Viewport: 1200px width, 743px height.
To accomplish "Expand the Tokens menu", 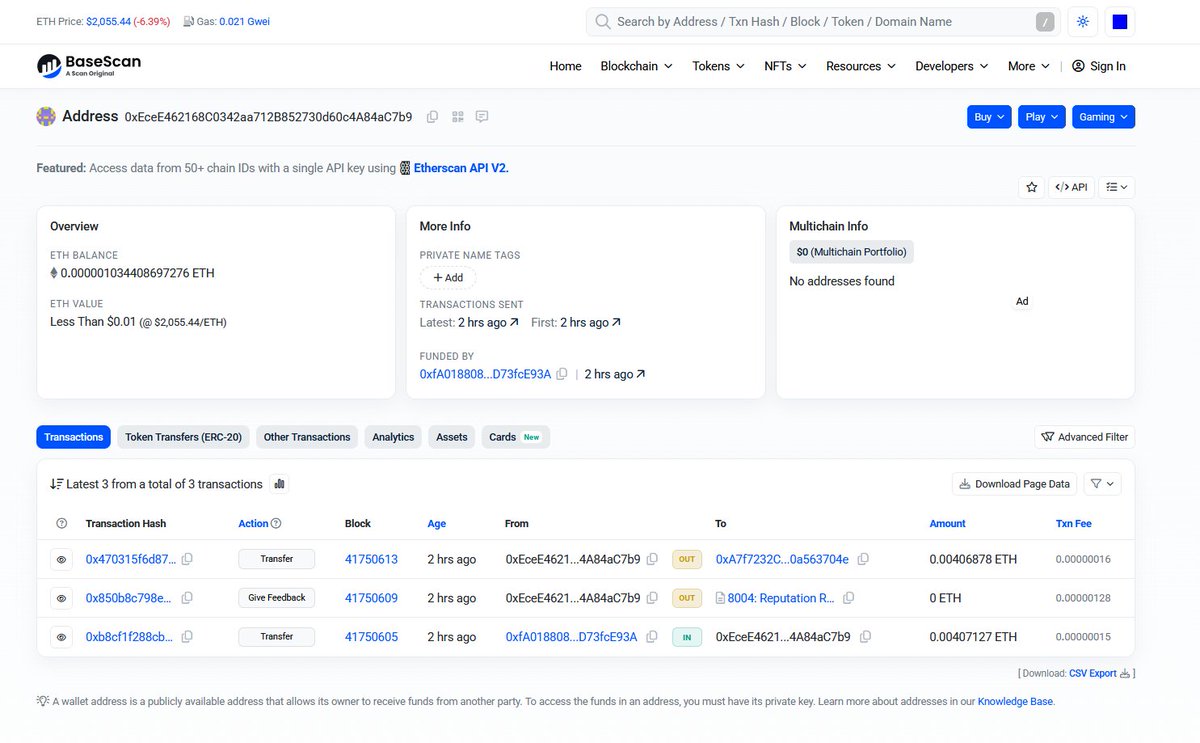I will coord(718,66).
